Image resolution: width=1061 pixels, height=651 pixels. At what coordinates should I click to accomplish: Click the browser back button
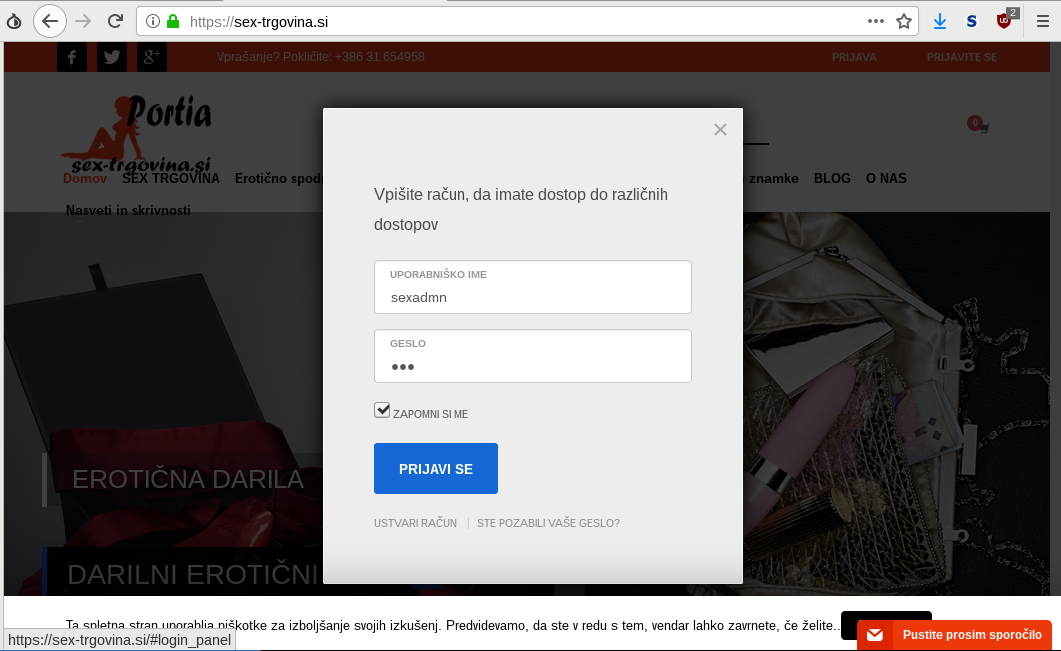click(x=49, y=21)
